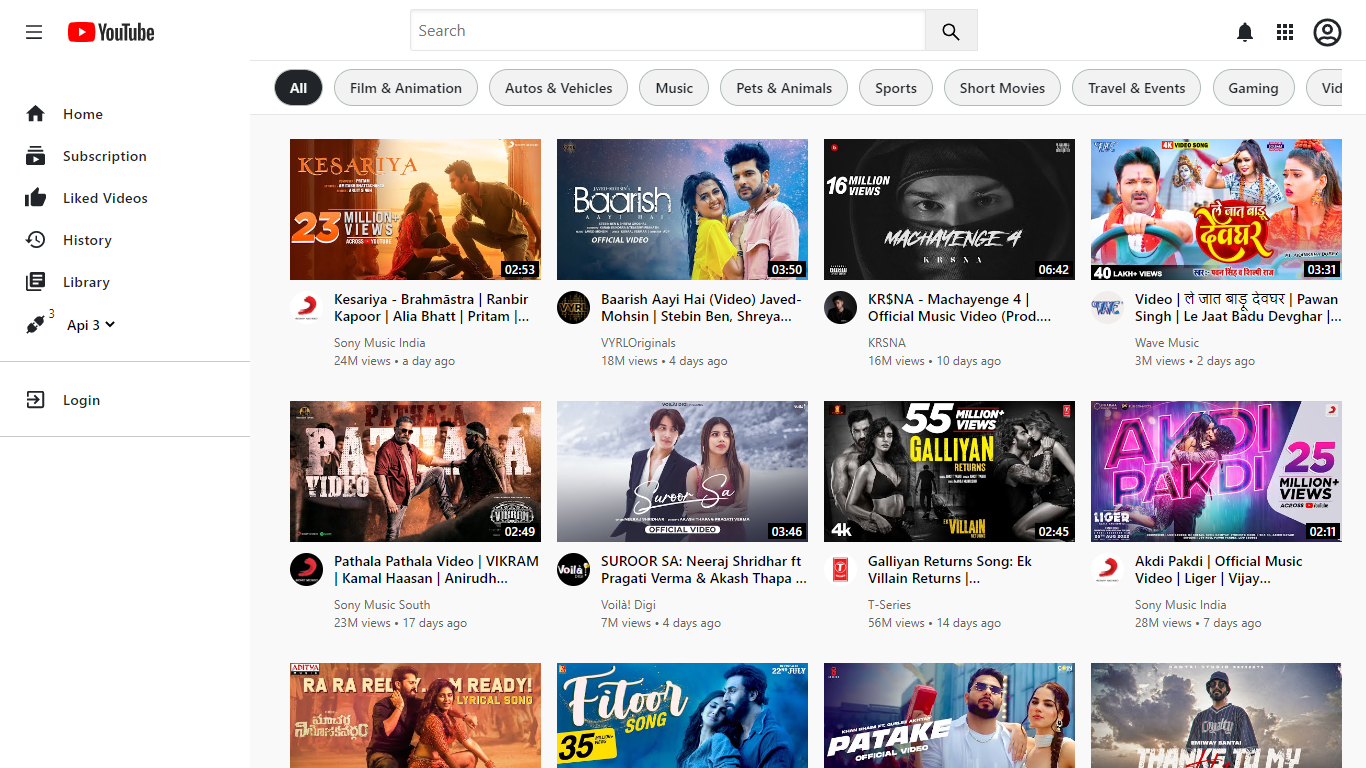Open KRSNA channel avatar
1366x768 pixels.
840,308
